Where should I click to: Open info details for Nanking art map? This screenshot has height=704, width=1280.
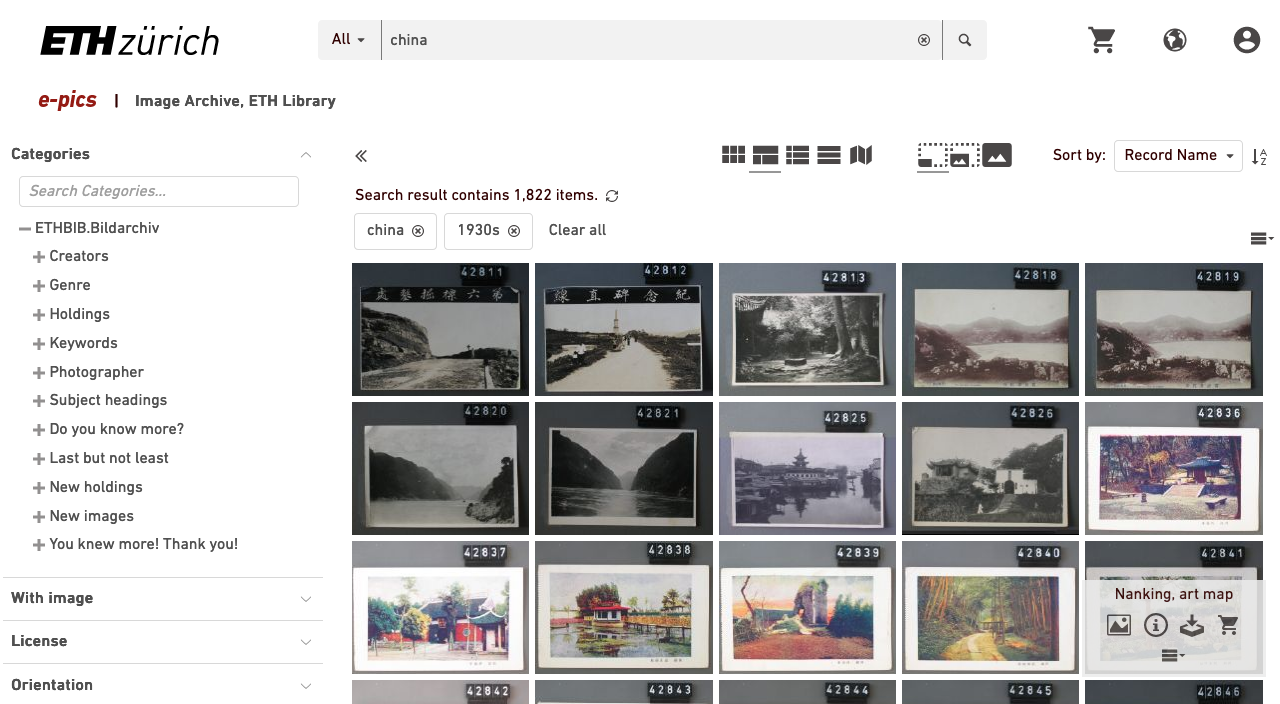(1156, 625)
